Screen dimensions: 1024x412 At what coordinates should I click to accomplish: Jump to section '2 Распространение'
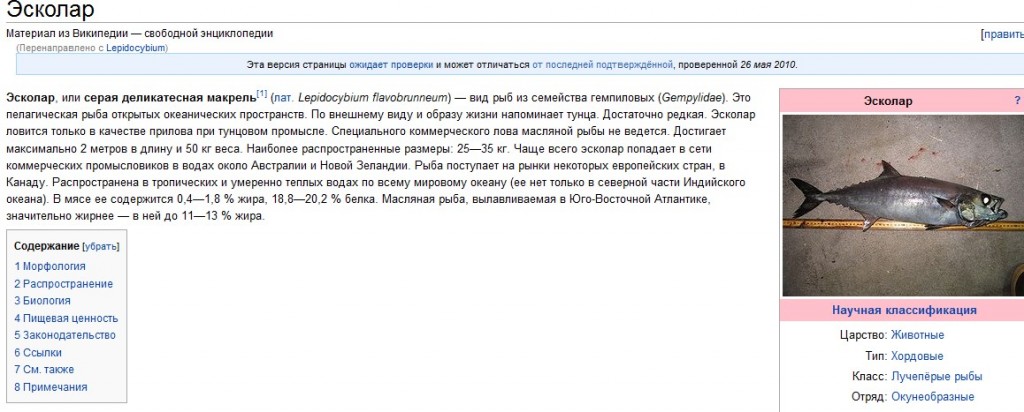click(x=63, y=284)
